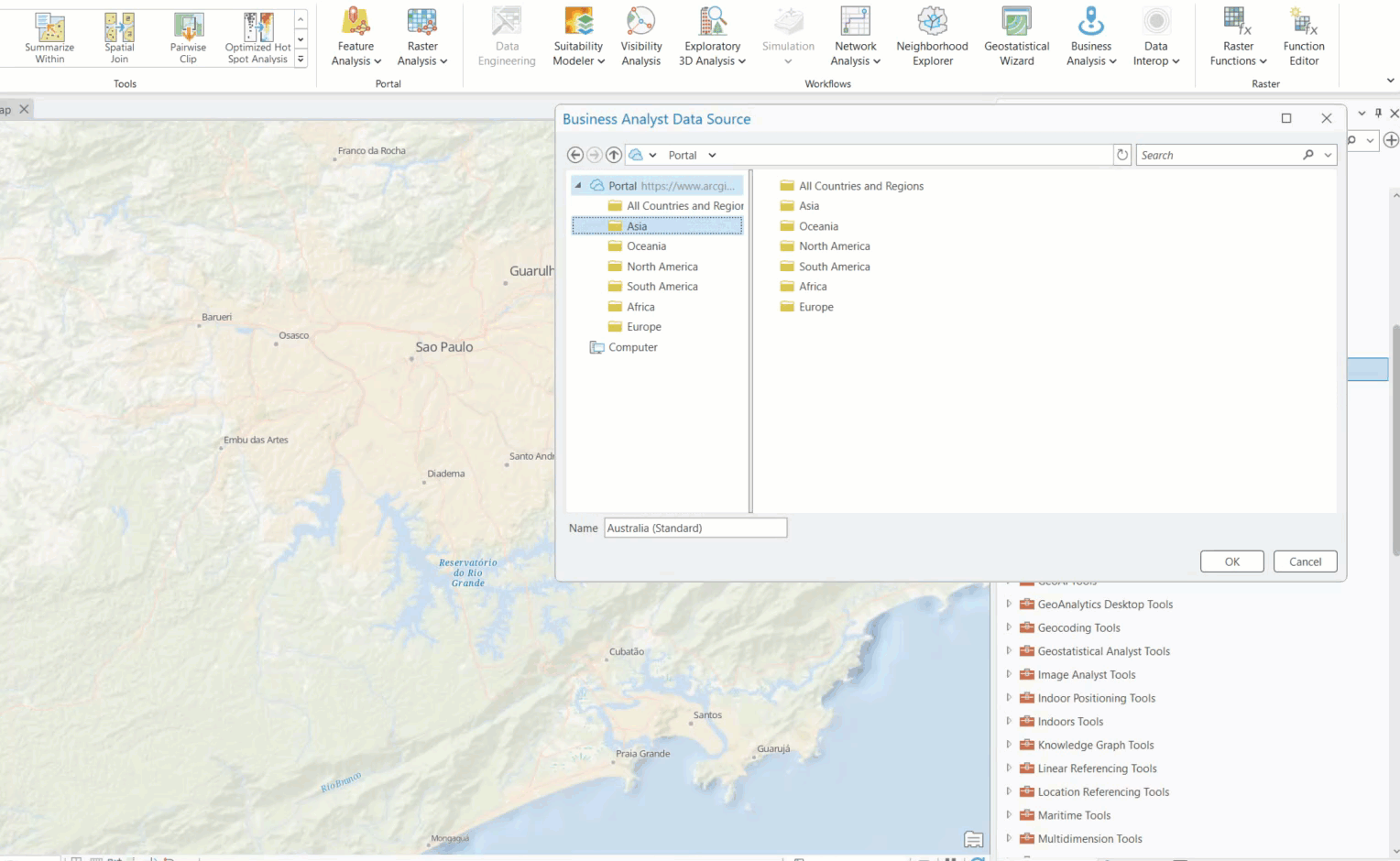Cancel the Business Analyst Data Source dialog
Screen dimensions: 1400x861
1305,561
